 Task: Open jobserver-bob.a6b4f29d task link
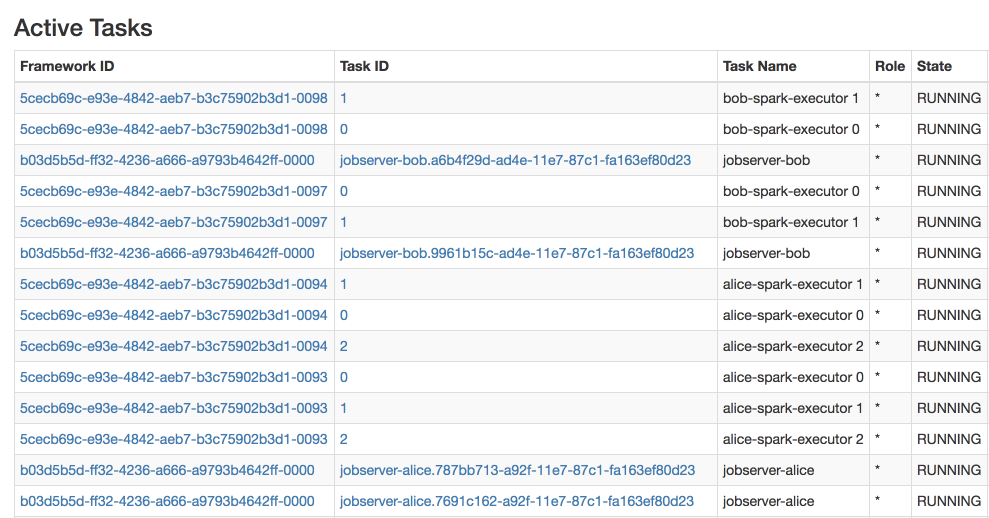[515, 160]
